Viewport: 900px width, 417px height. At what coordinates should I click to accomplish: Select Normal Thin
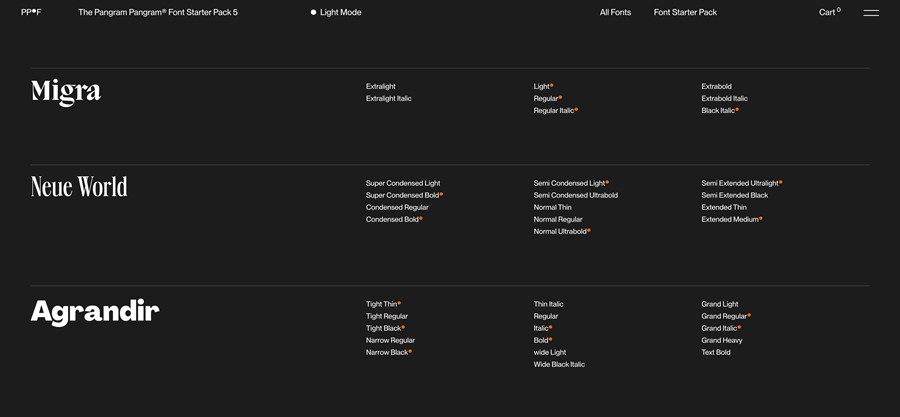(x=553, y=208)
